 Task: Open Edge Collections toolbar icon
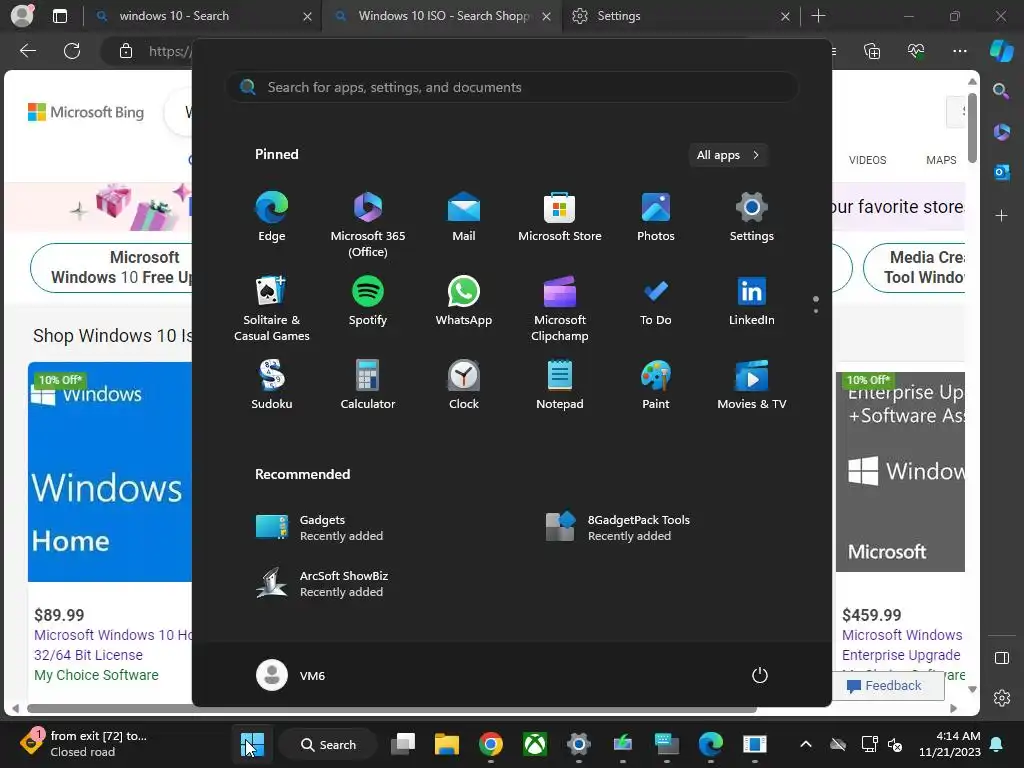[872, 51]
